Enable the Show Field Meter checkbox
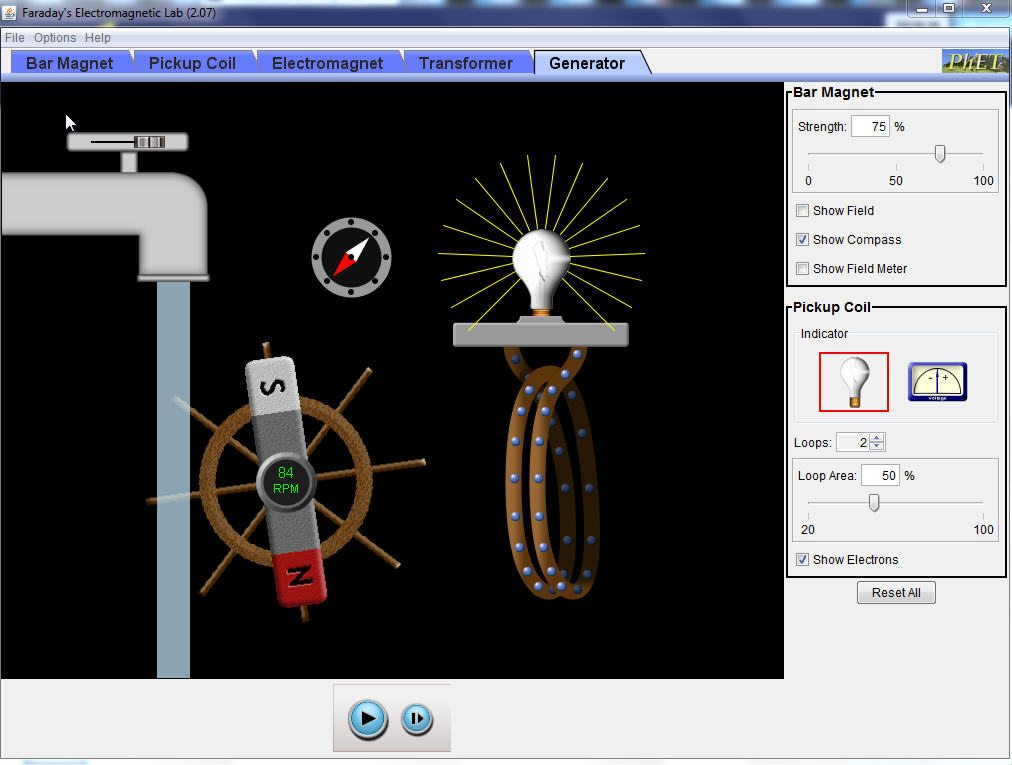Screen dimensions: 1012x765 click(x=802, y=269)
